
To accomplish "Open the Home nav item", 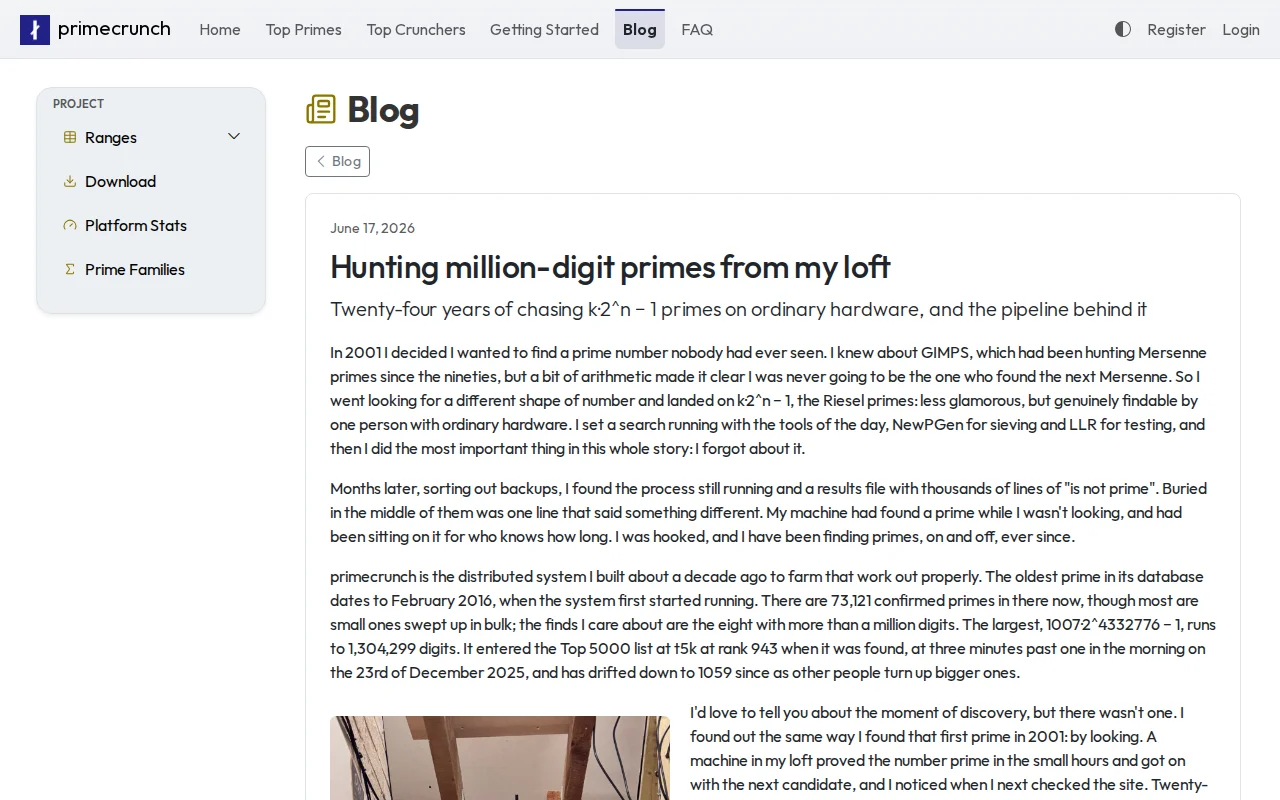I will [220, 30].
